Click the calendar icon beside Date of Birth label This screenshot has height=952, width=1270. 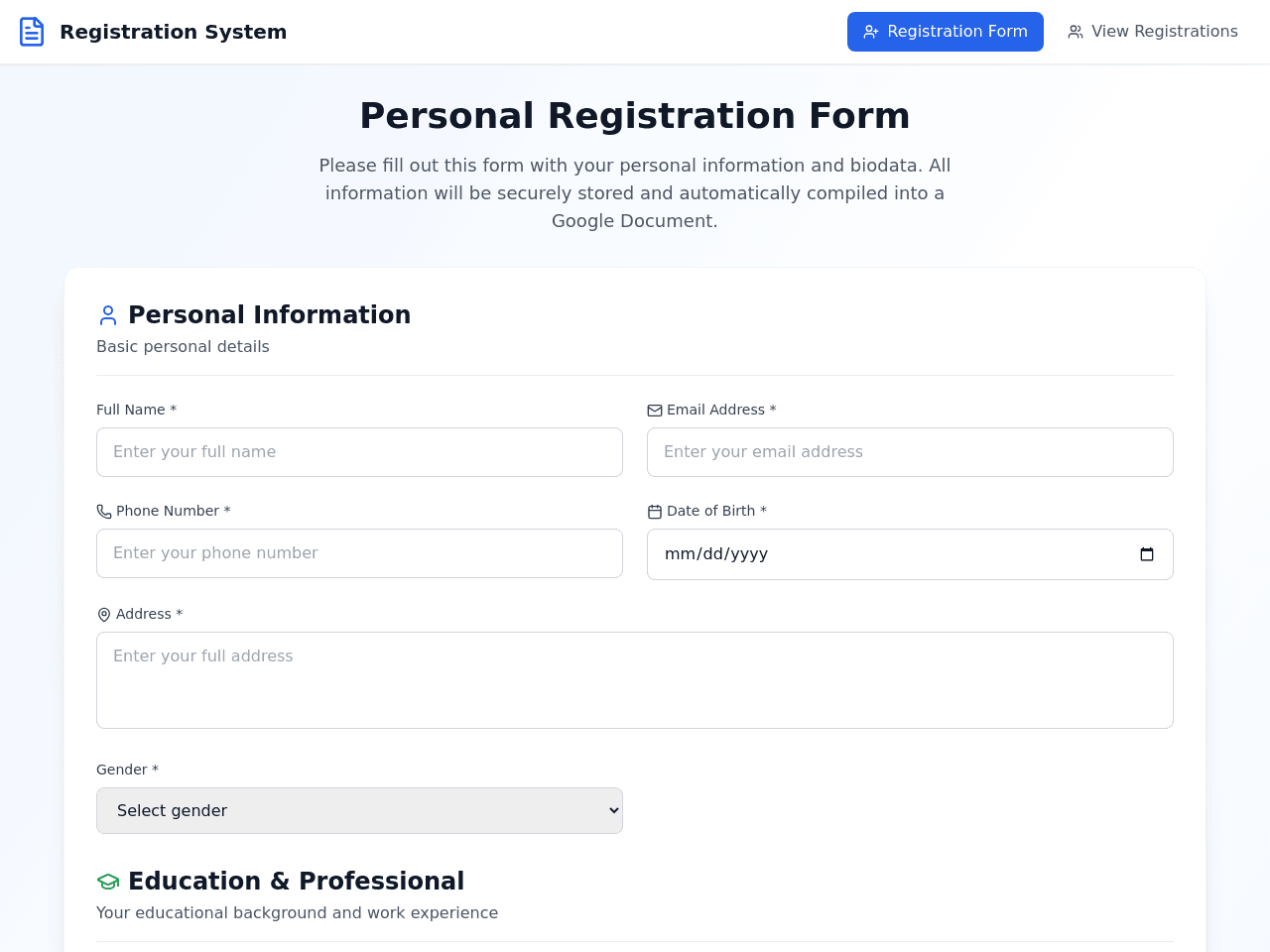tap(655, 512)
